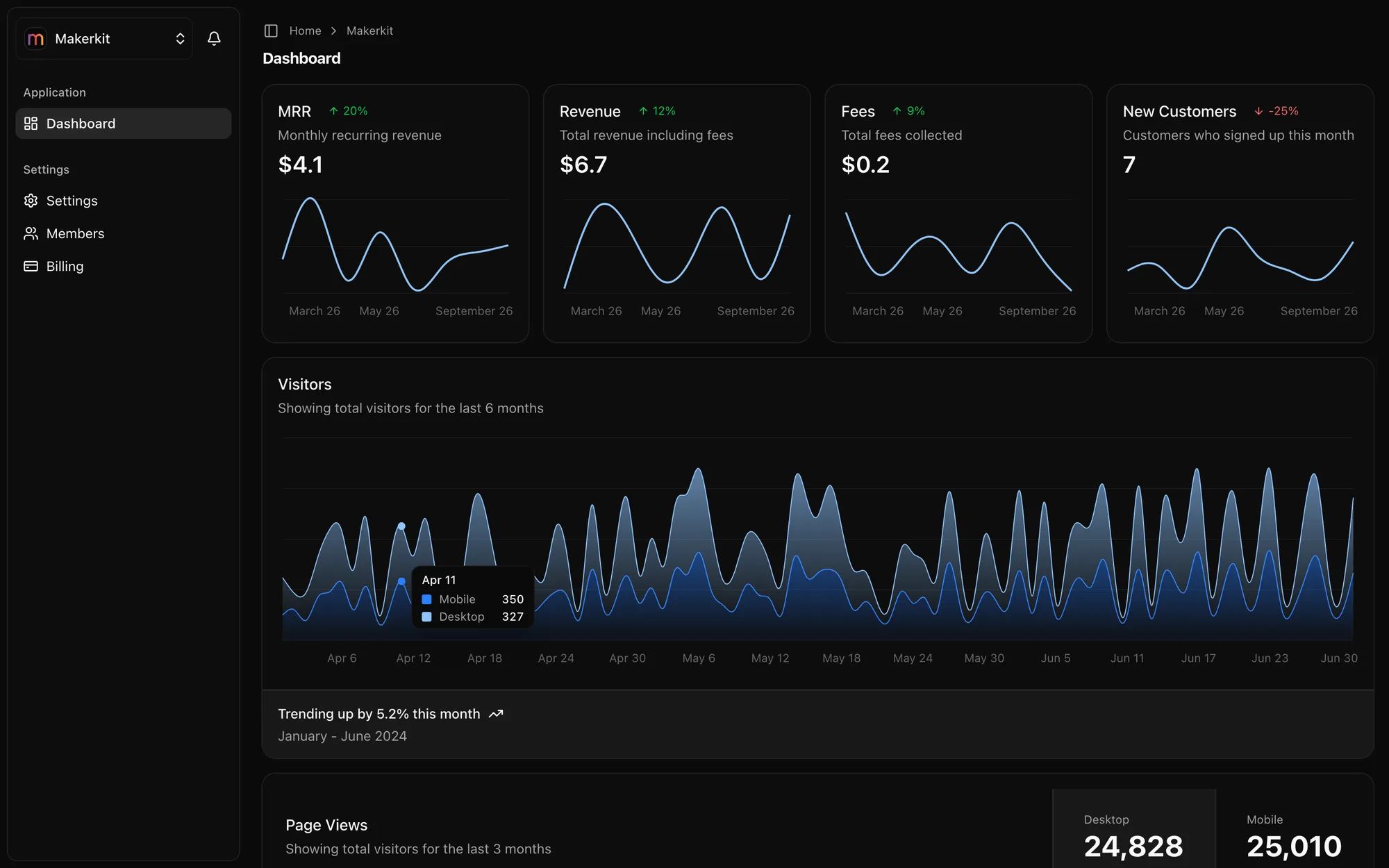Open the Dashboard menu item
The width and height of the screenshot is (1389, 868).
(123, 124)
